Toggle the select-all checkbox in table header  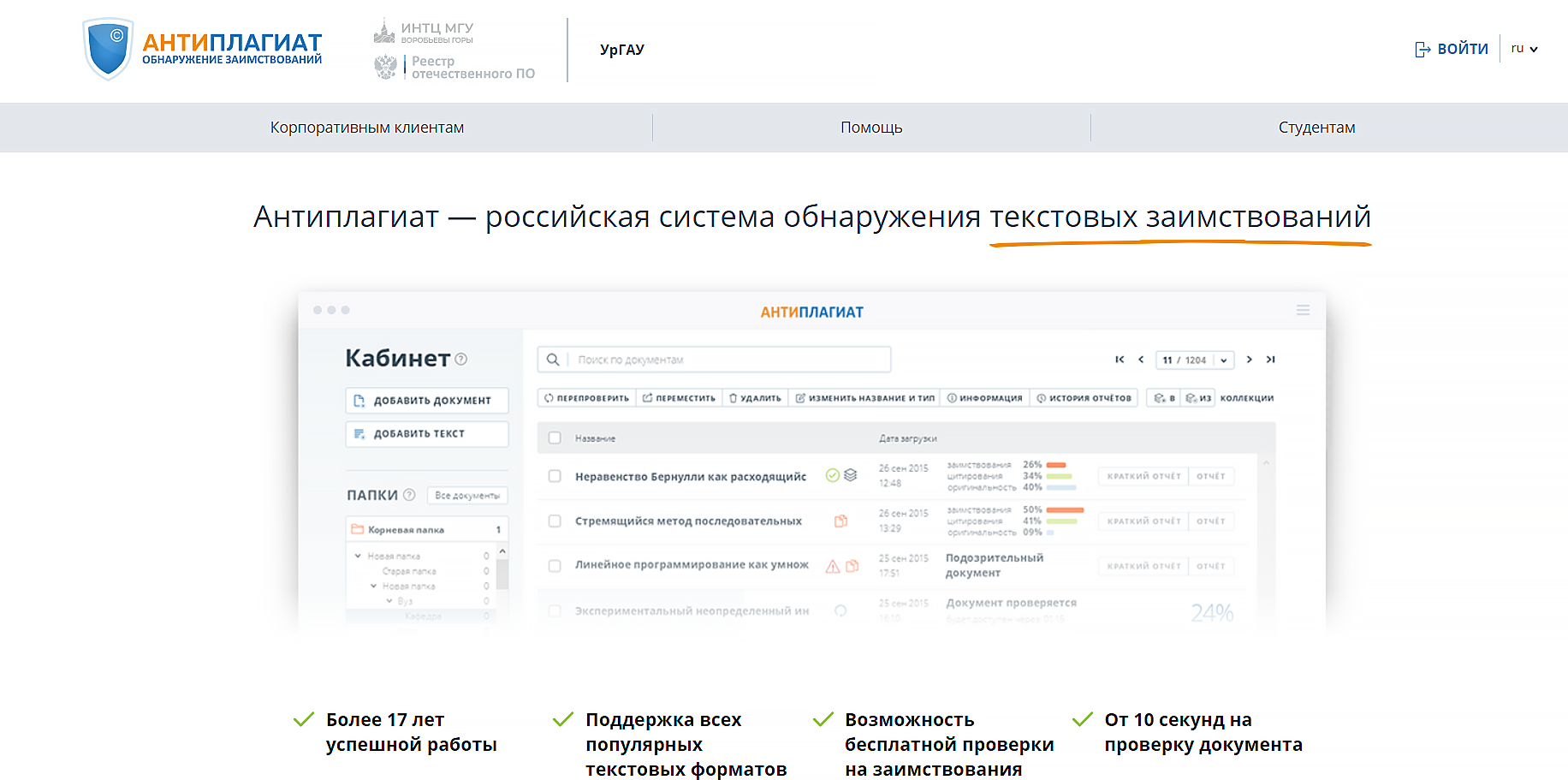[555, 438]
